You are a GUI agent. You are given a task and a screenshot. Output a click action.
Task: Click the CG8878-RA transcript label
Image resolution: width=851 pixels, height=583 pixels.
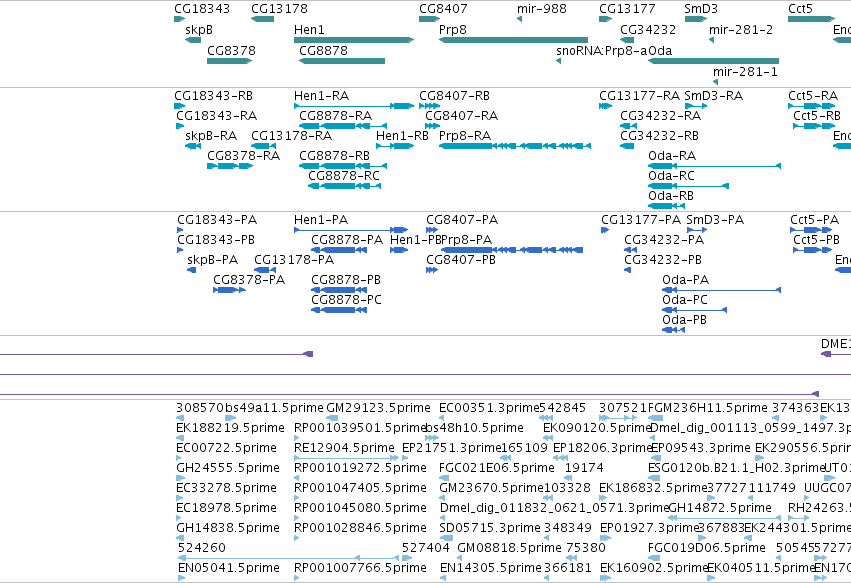coord(335,116)
